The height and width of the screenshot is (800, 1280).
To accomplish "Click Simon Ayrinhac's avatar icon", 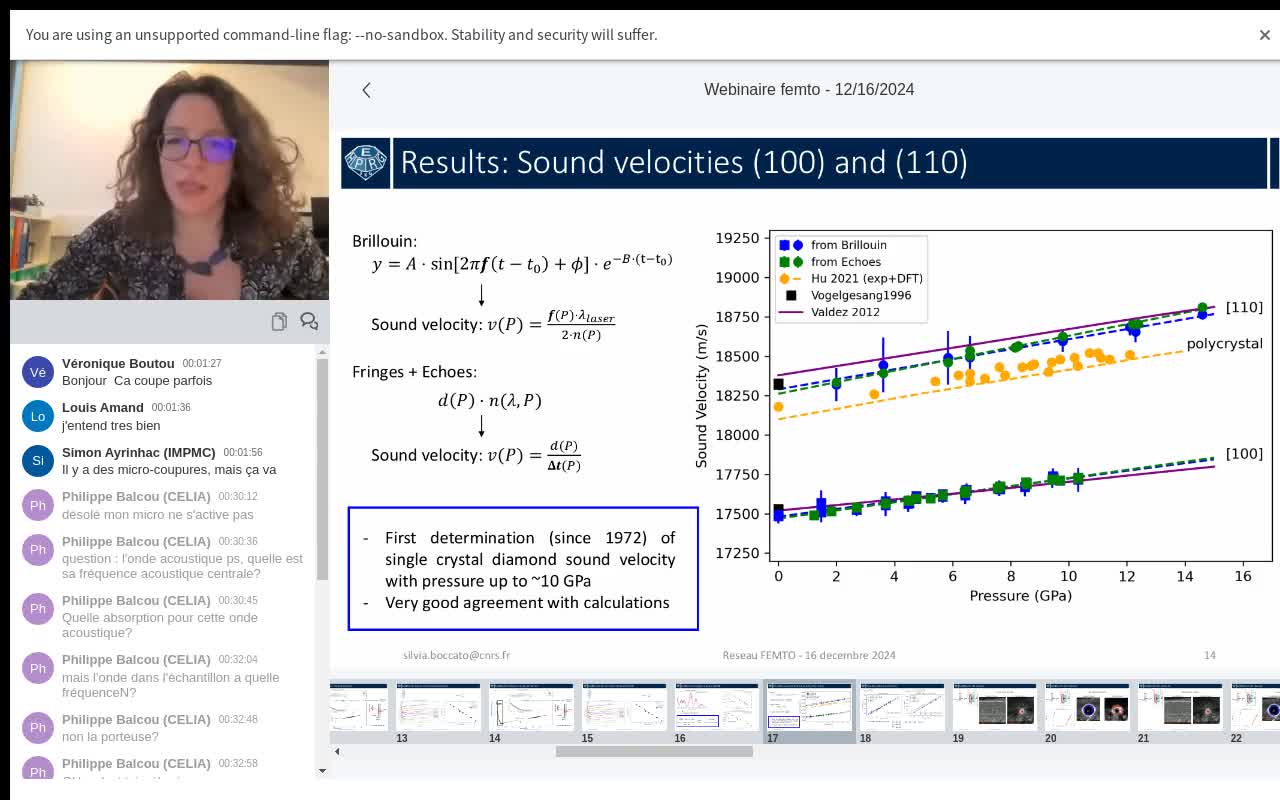I will [38, 461].
